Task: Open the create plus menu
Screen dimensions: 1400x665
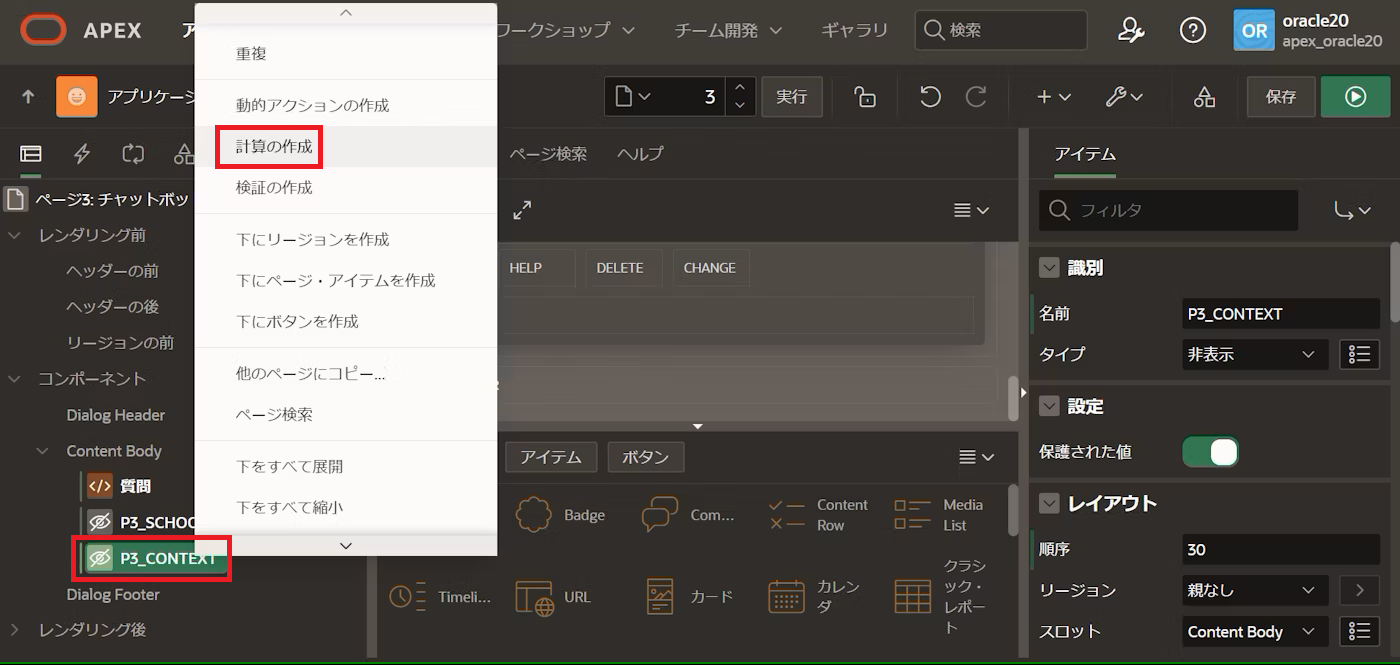Action: tap(1054, 97)
